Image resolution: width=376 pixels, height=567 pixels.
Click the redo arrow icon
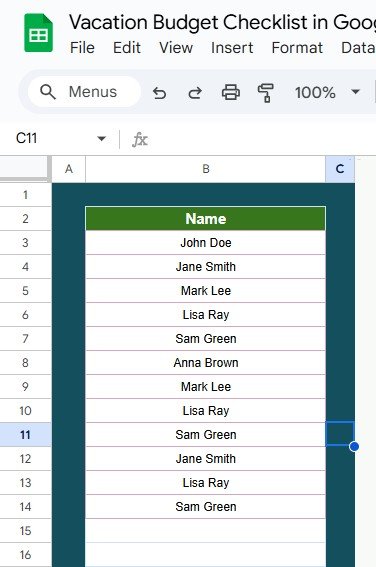(x=195, y=93)
